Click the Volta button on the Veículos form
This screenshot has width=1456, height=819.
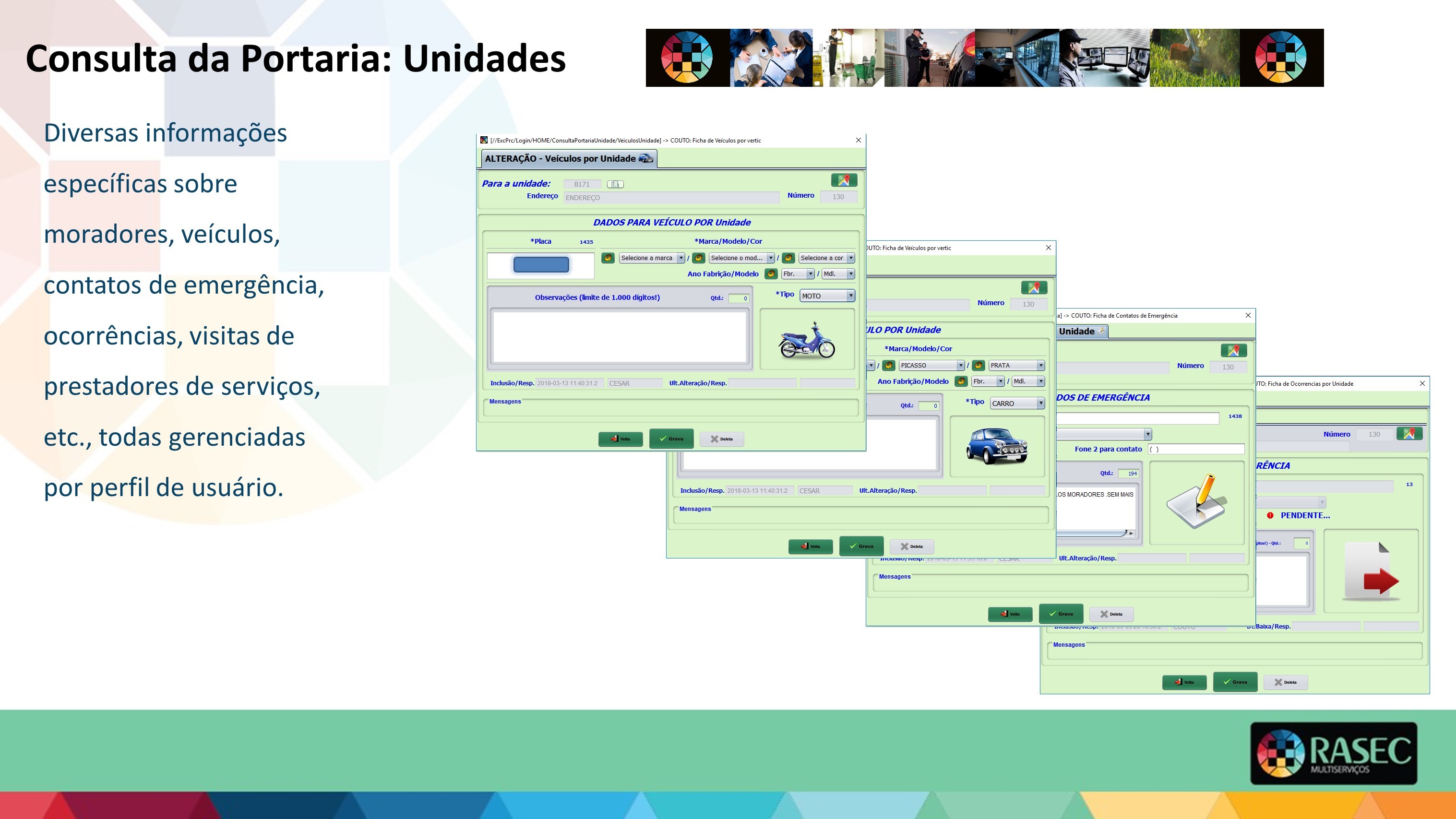coord(620,439)
